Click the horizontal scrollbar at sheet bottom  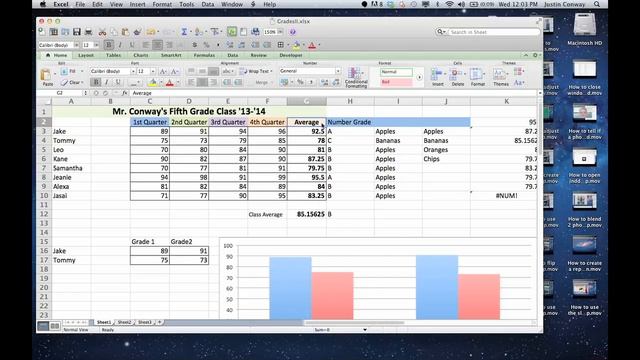click(x=354, y=322)
